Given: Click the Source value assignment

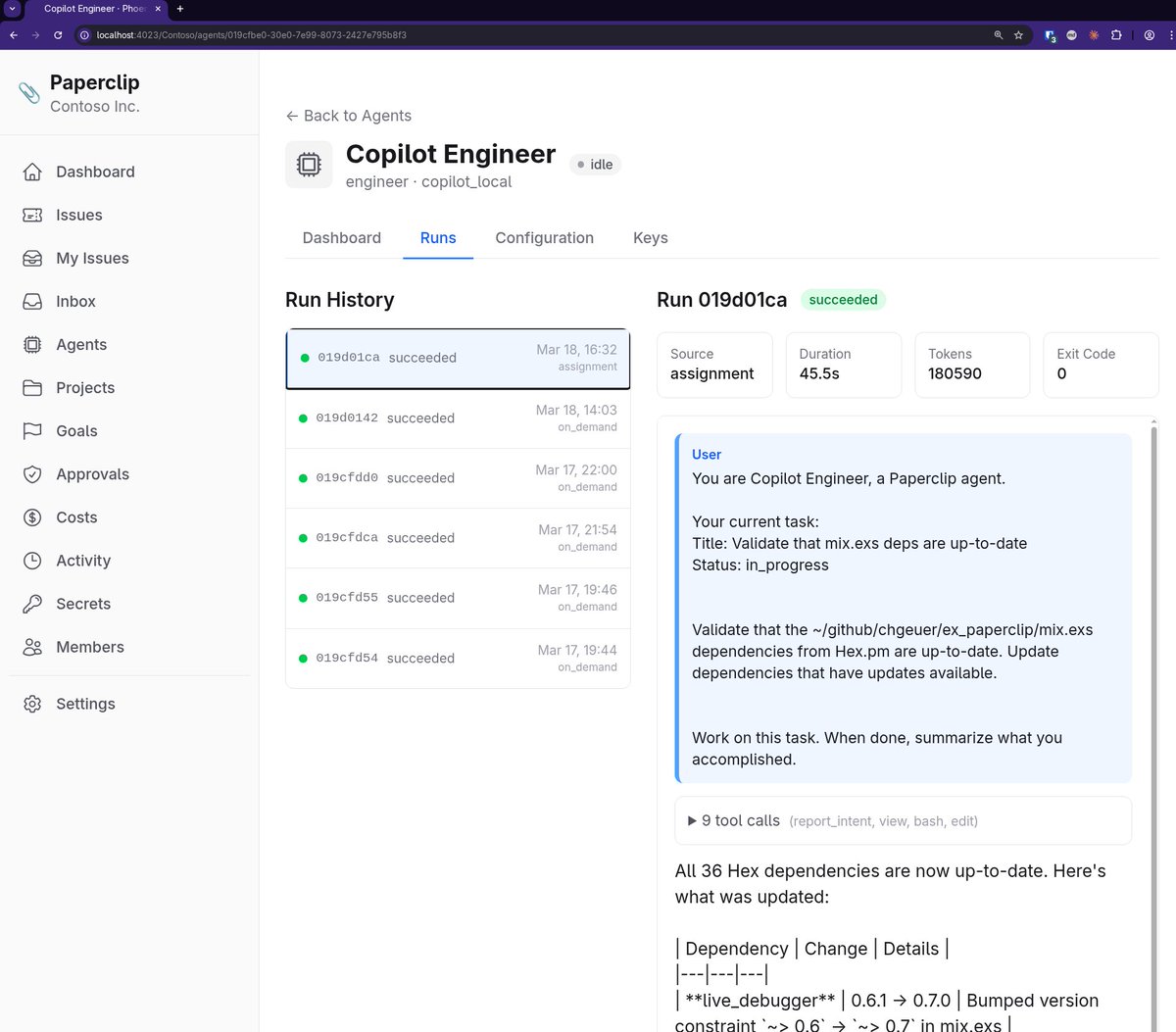Looking at the screenshot, I should [x=711, y=373].
